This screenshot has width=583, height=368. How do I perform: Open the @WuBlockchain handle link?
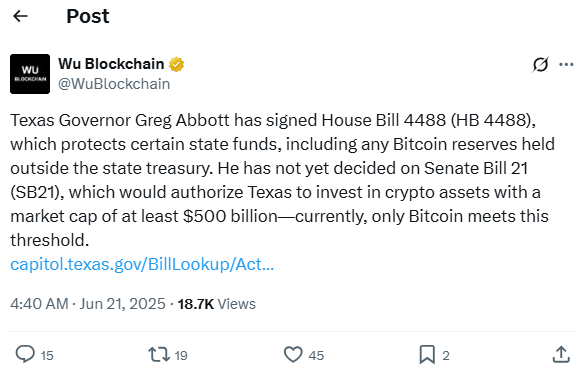(x=114, y=84)
